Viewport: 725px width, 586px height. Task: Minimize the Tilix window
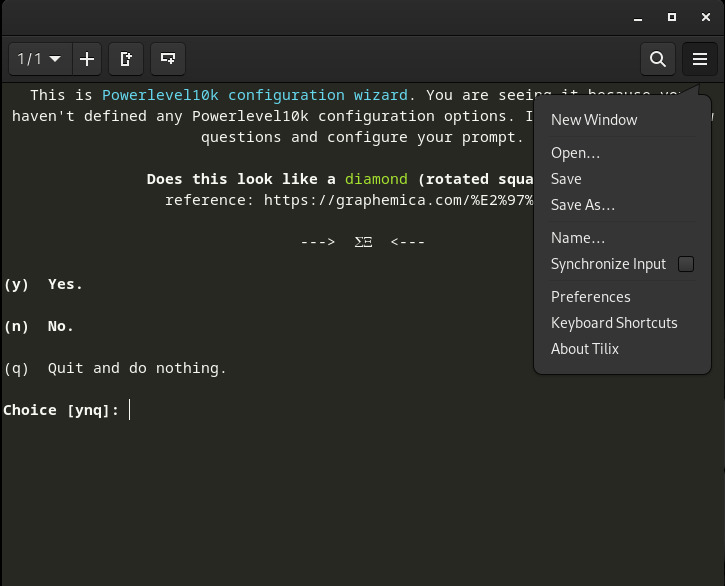pos(638,18)
